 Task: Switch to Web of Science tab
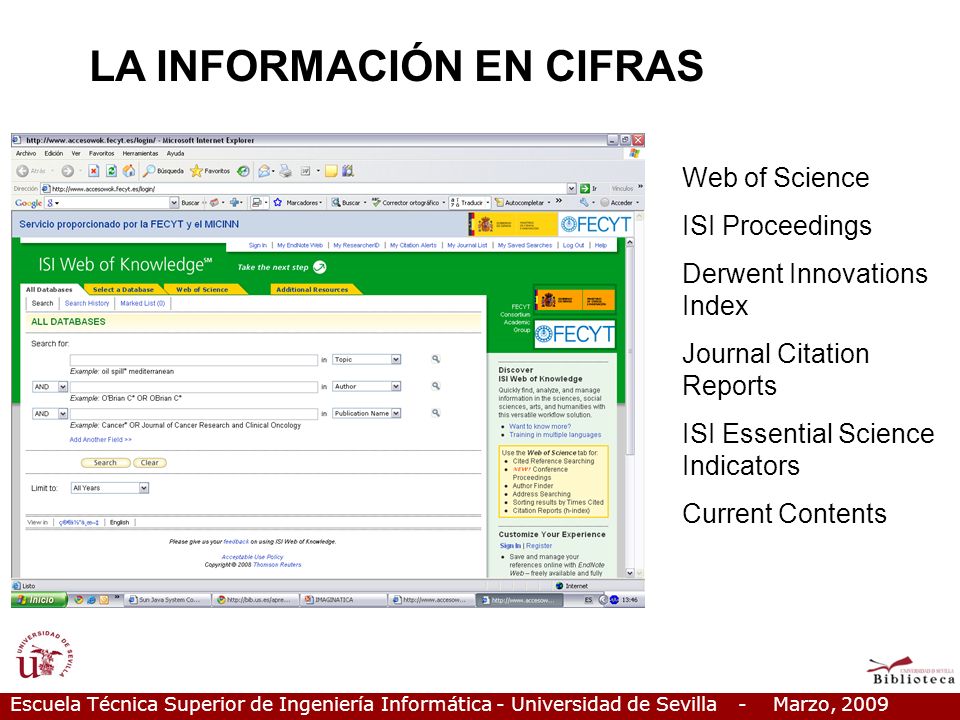point(202,290)
